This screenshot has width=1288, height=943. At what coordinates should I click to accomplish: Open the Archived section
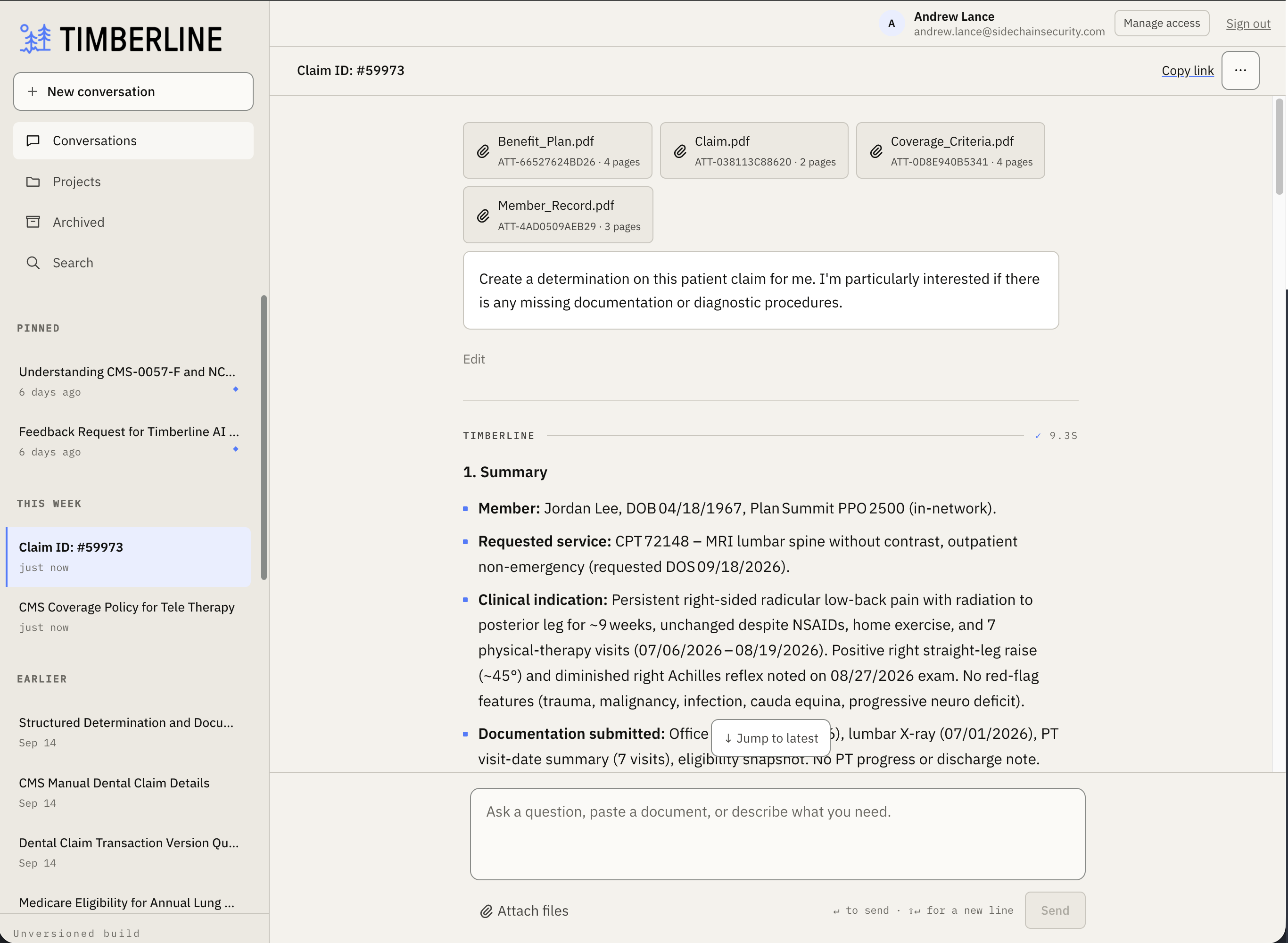click(133, 222)
